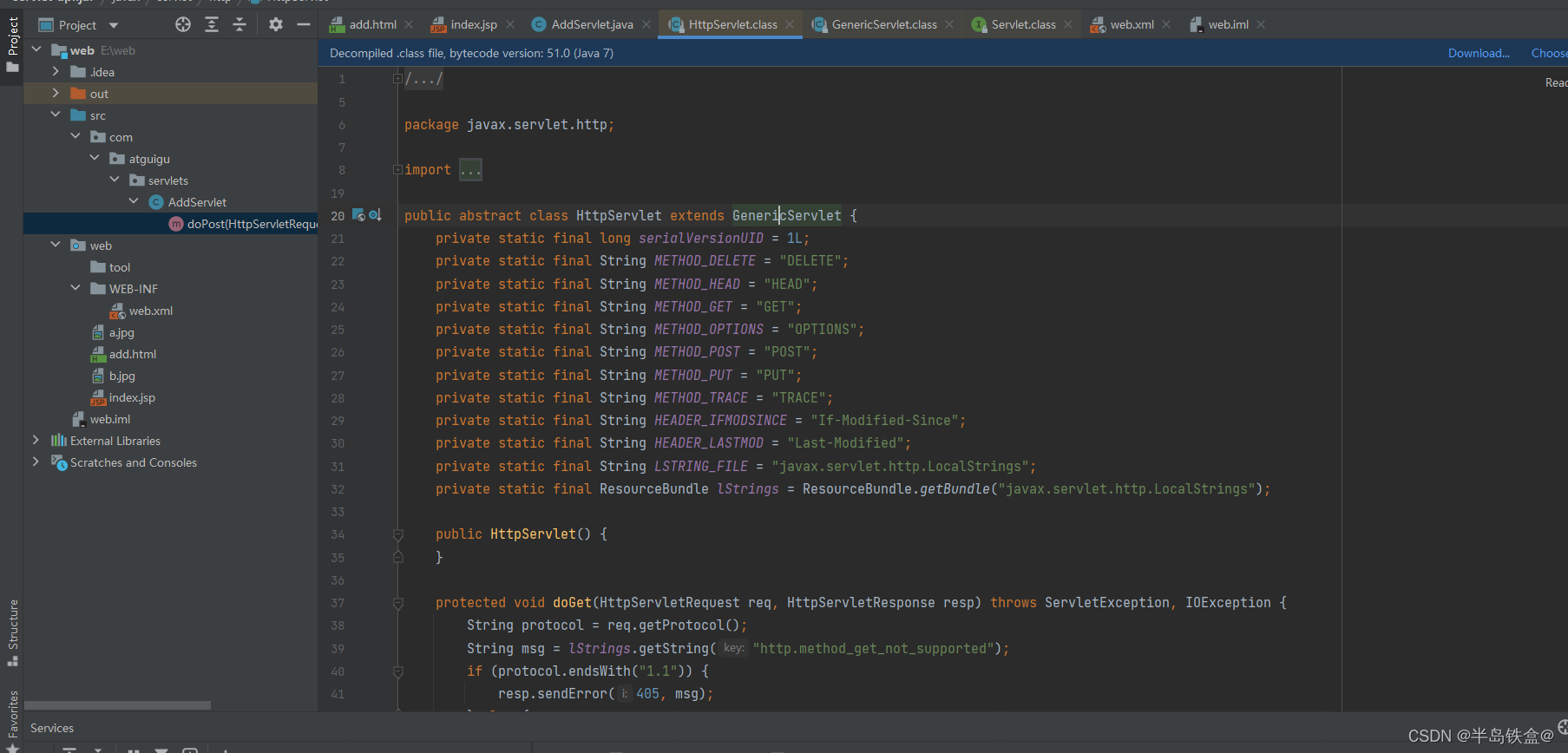This screenshot has width=1568, height=753.
Task: Open Project panel settings gear
Action: point(276,24)
